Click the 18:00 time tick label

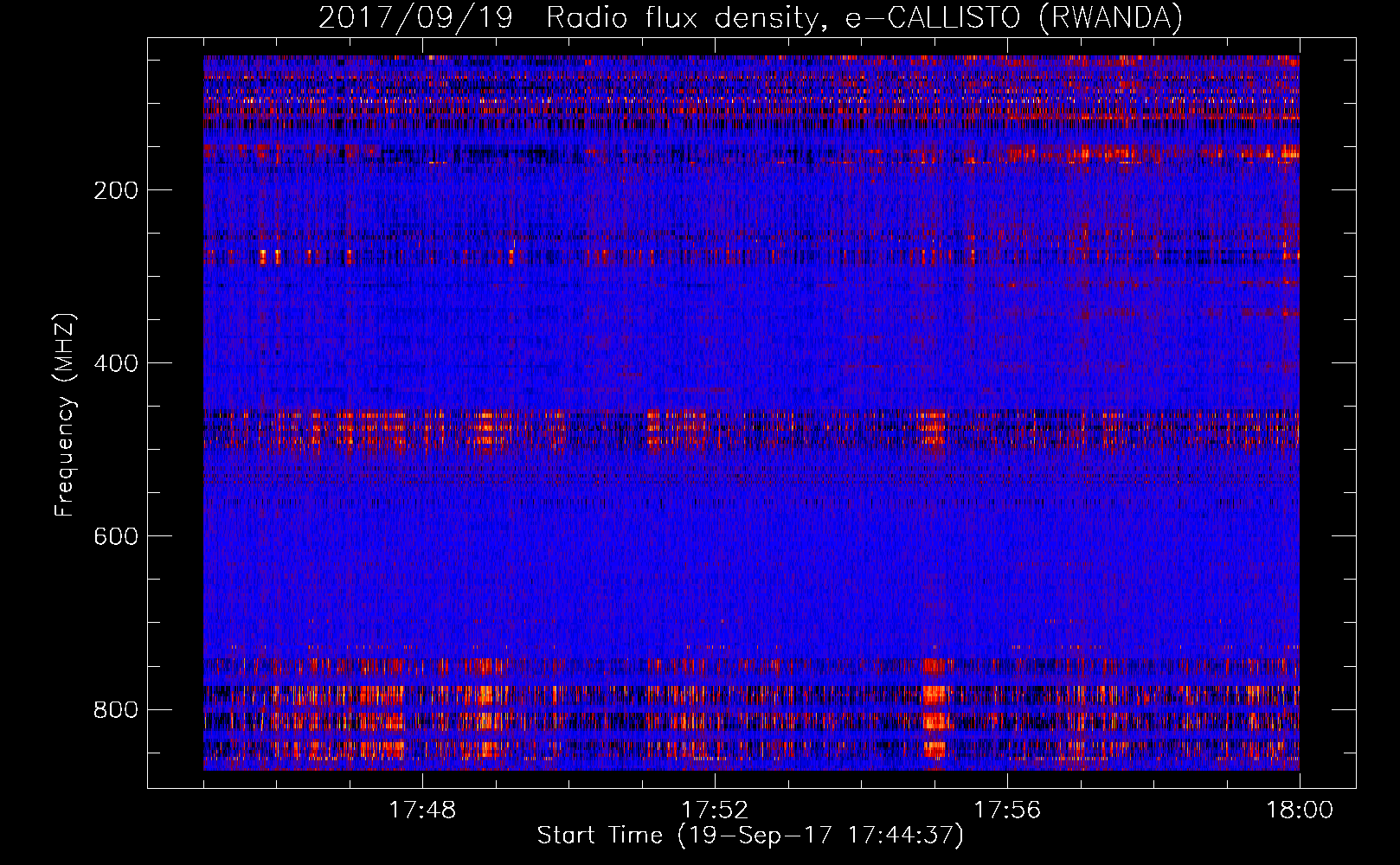click(1300, 811)
